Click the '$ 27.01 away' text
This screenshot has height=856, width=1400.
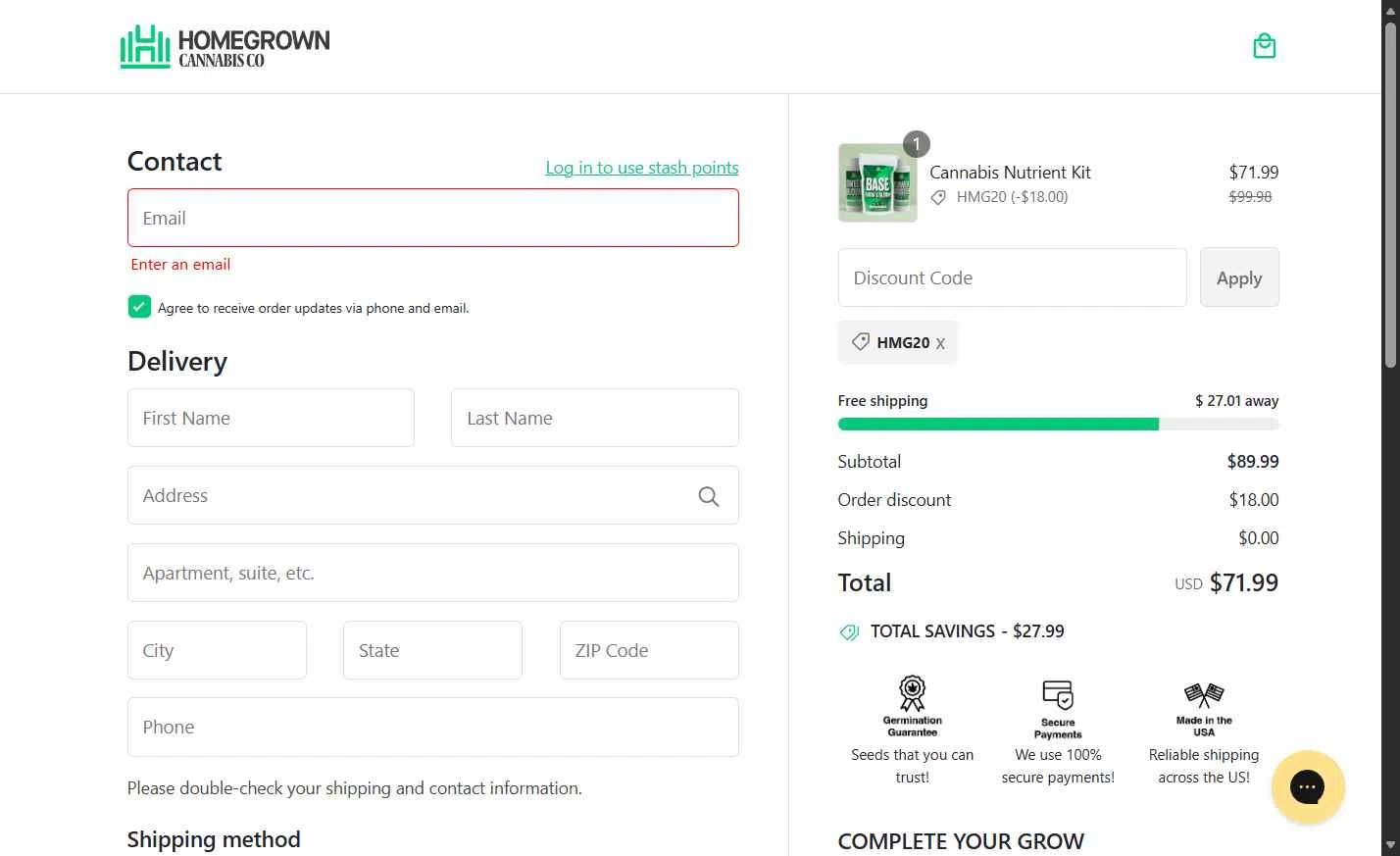[1236, 401]
